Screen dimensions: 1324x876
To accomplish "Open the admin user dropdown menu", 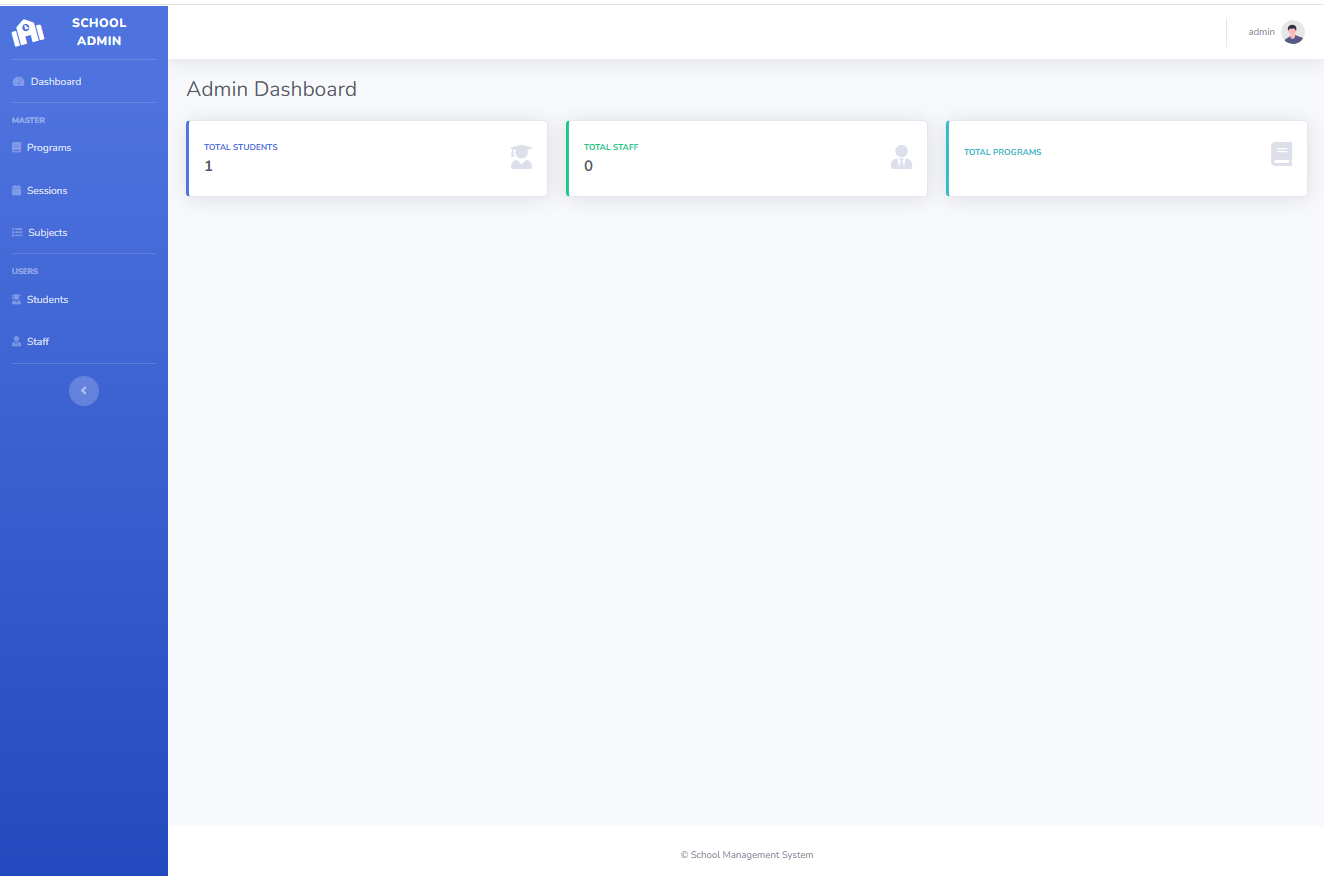I will [x=1261, y=32].
